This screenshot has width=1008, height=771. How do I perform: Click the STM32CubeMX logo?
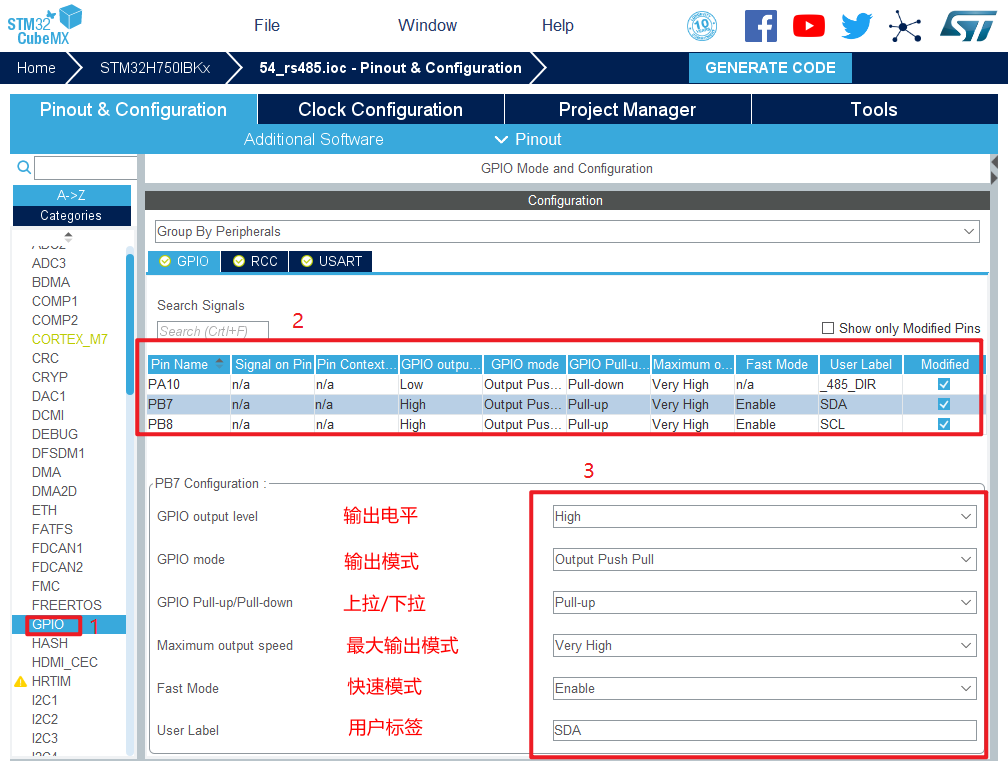[x=45, y=24]
